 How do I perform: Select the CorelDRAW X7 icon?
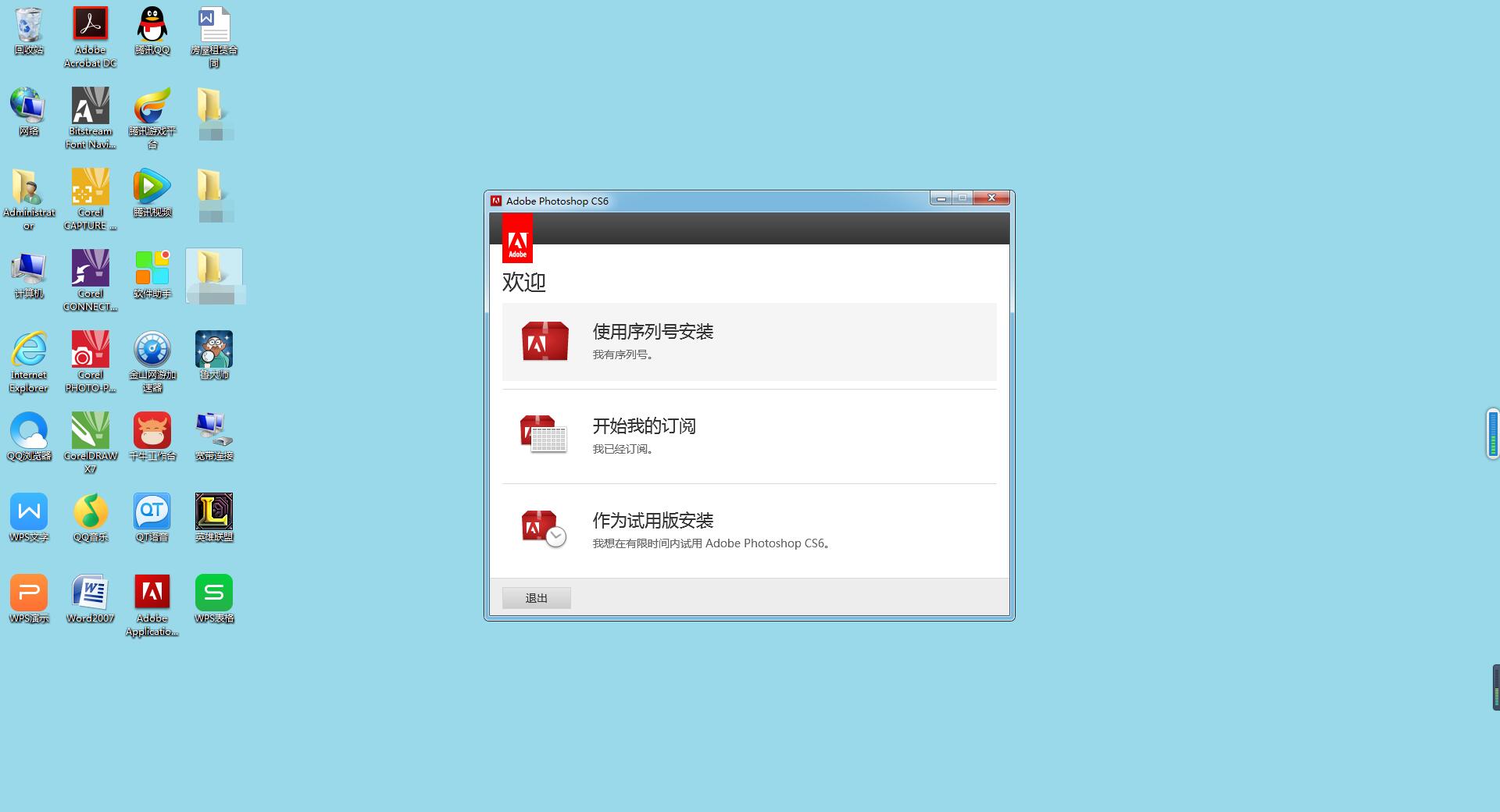[91, 443]
